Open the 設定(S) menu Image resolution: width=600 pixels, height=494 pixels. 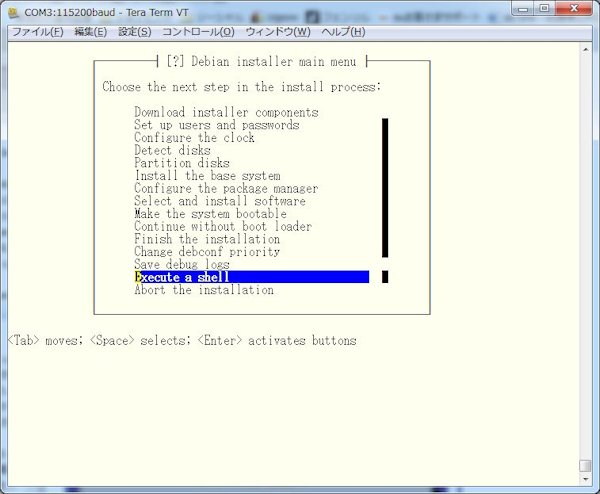coord(135,32)
